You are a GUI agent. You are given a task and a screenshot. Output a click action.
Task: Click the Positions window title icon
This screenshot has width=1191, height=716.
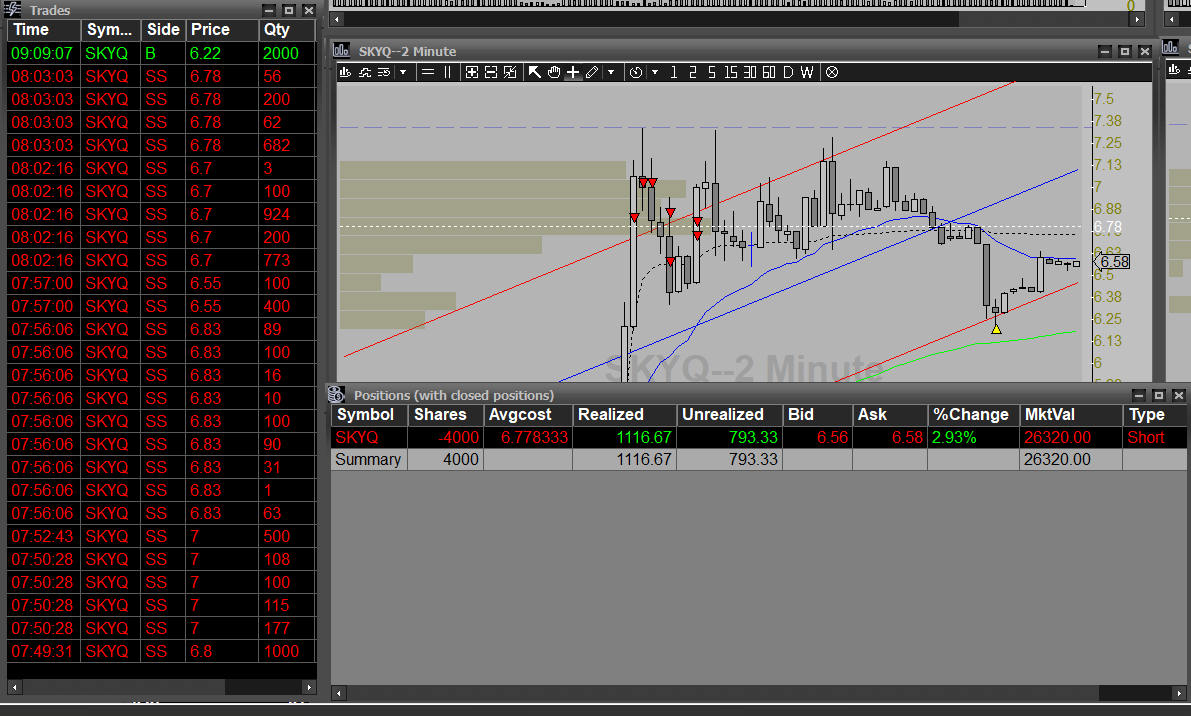[x=336, y=395]
